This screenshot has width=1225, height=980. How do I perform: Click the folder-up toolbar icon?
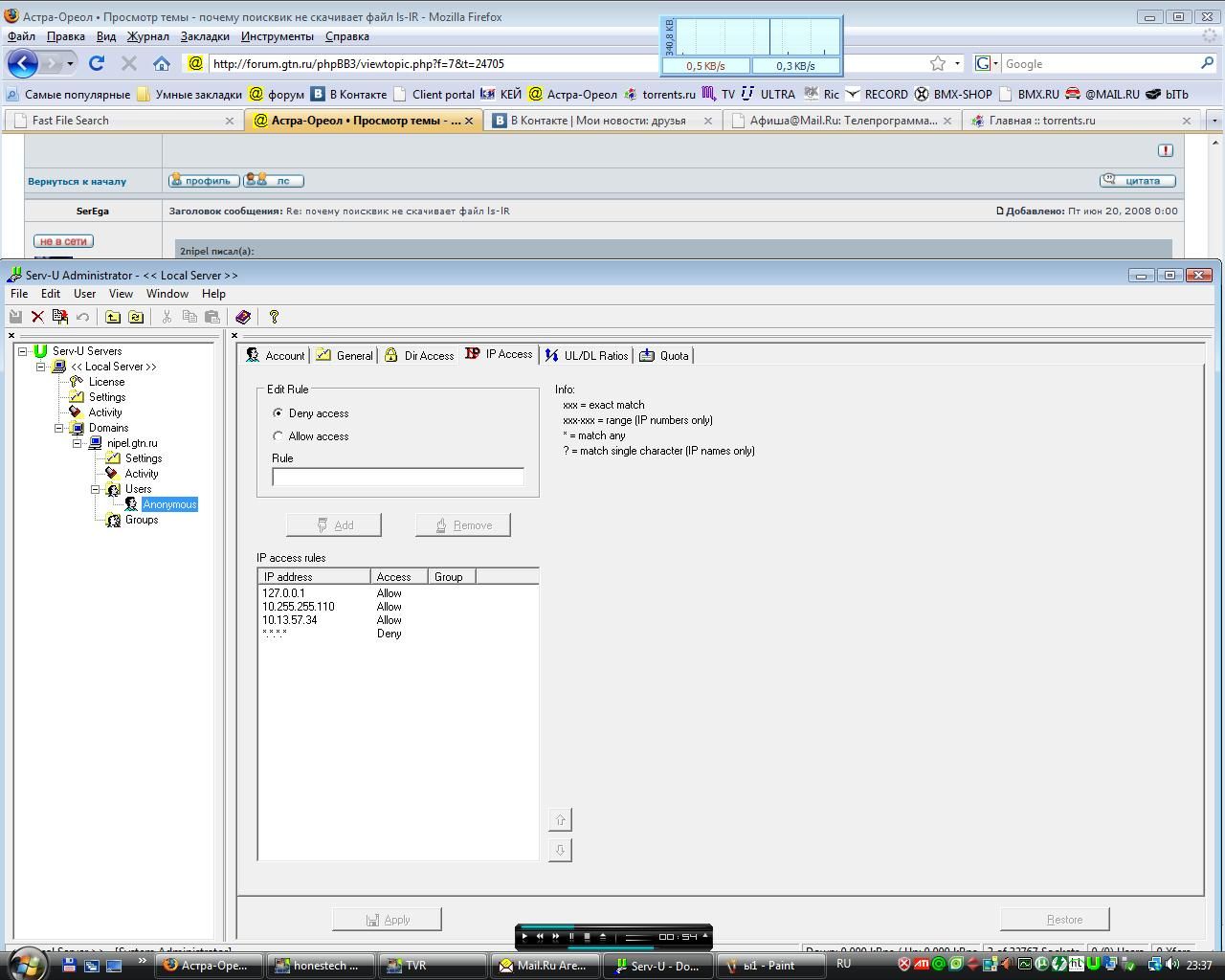point(113,317)
